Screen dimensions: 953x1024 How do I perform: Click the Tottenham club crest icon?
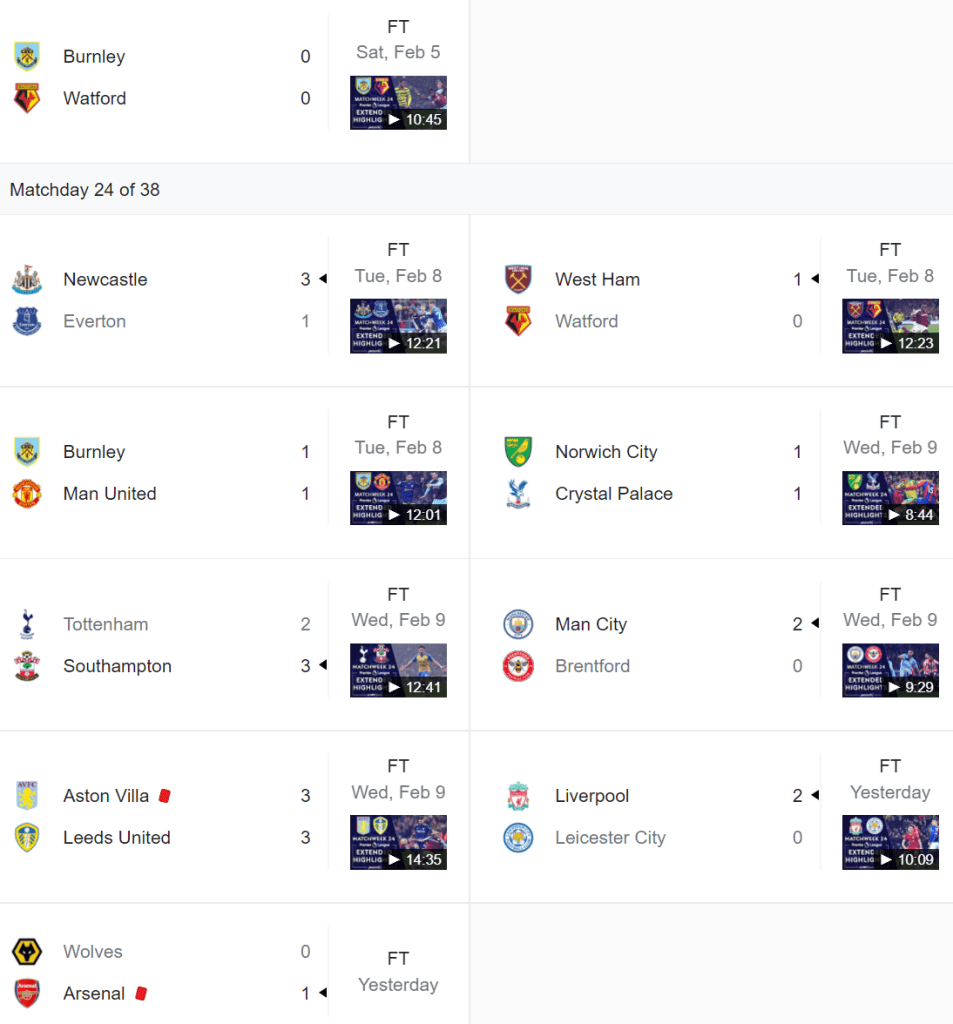click(27, 624)
